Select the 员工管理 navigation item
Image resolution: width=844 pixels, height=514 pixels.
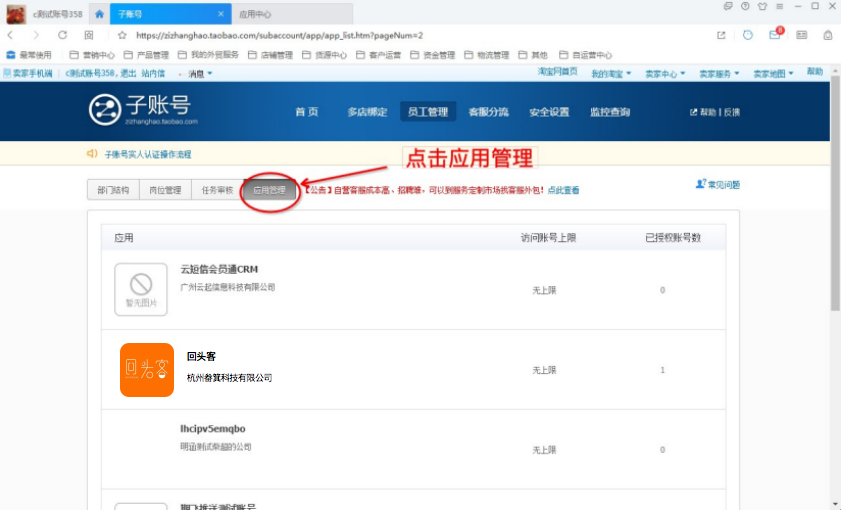click(428, 112)
